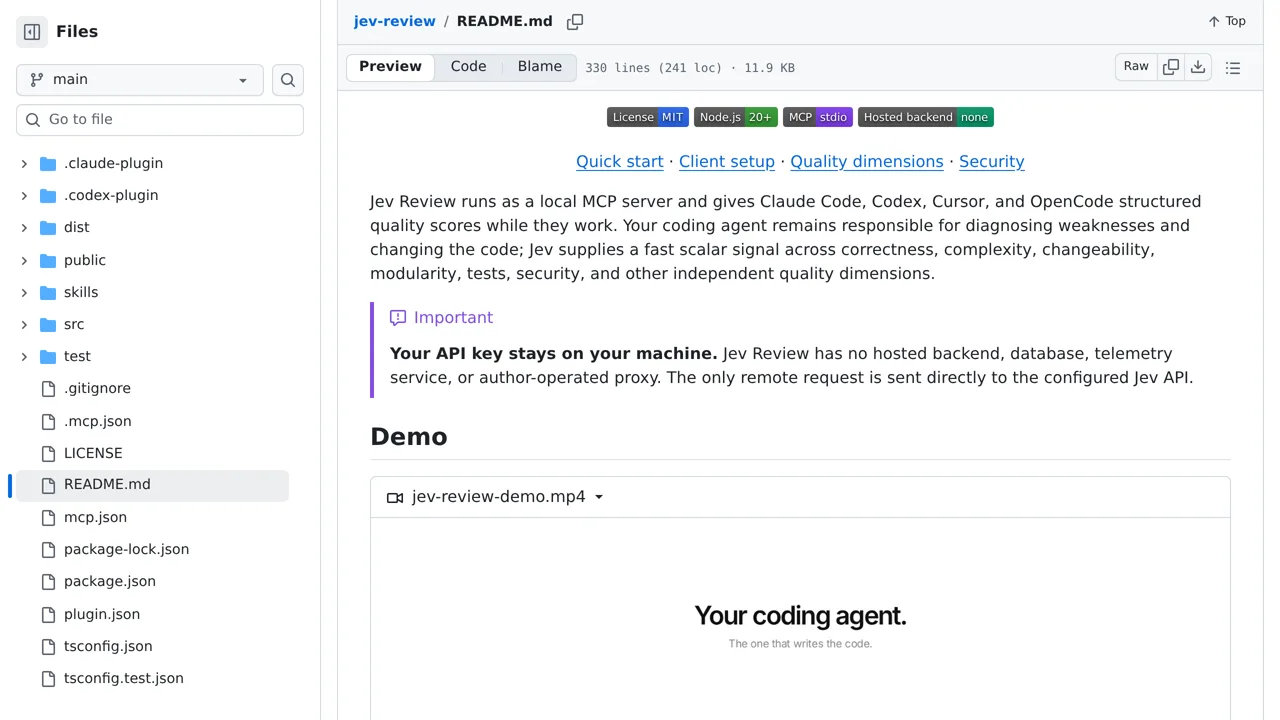Focus the Go to file field
1280x720 pixels.
(160, 120)
